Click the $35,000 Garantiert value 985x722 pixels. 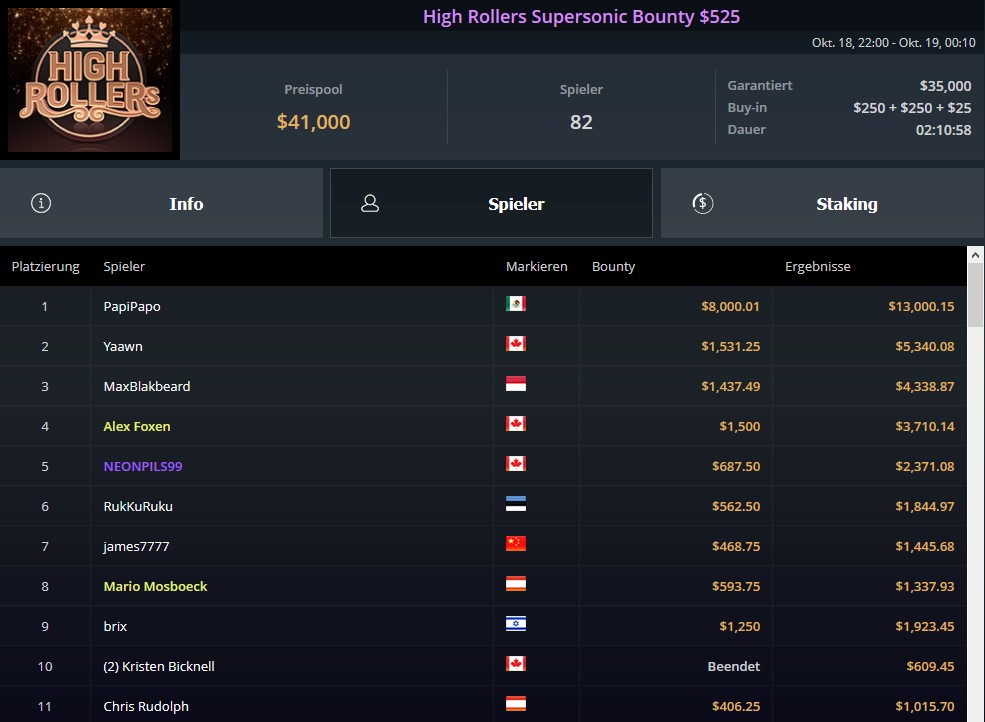(x=945, y=86)
